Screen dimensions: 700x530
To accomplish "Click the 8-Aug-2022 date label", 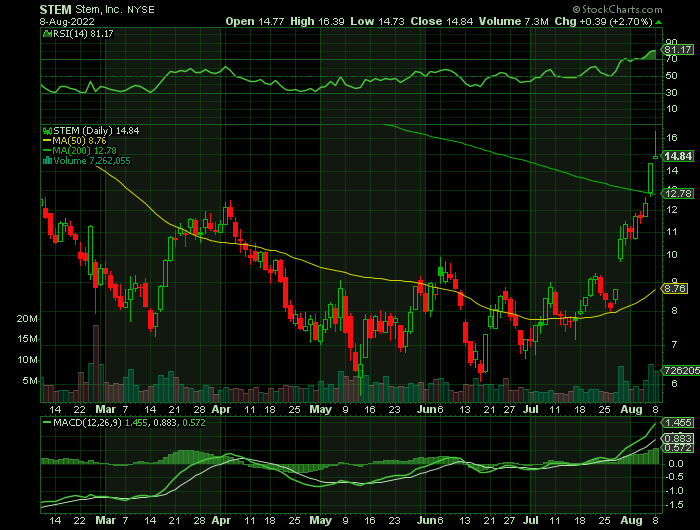I will click(x=67, y=21).
